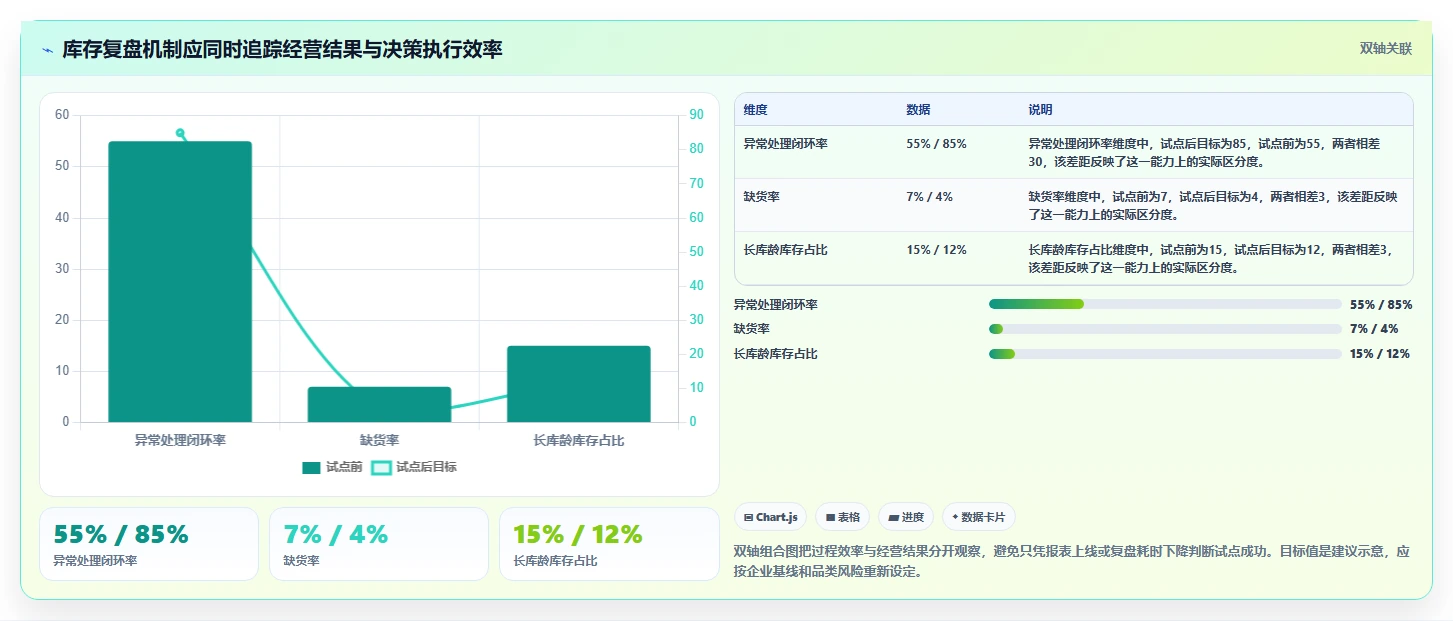Click the 长库龄库存占比 chart bar

(578, 384)
